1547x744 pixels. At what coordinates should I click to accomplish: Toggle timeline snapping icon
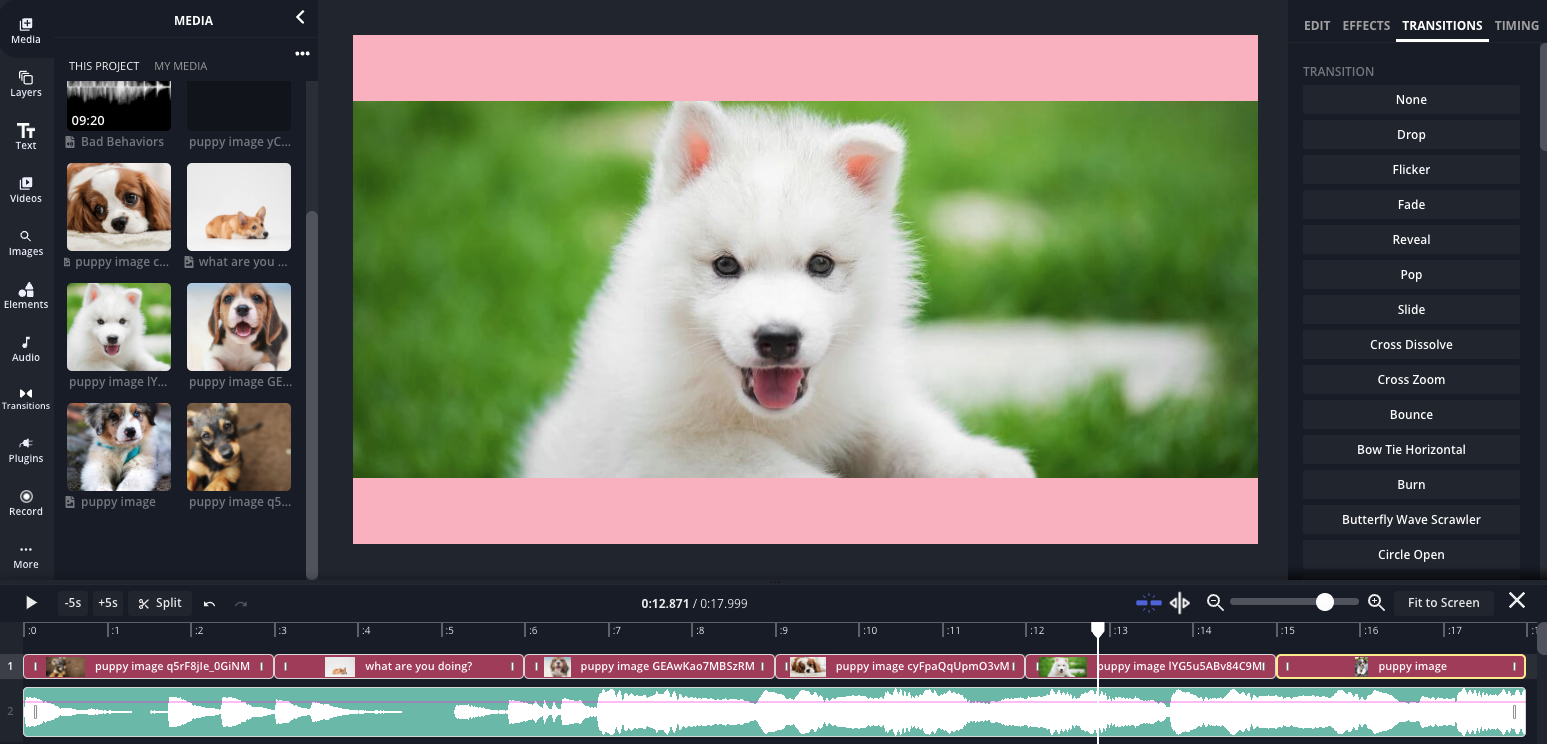[x=1148, y=602]
